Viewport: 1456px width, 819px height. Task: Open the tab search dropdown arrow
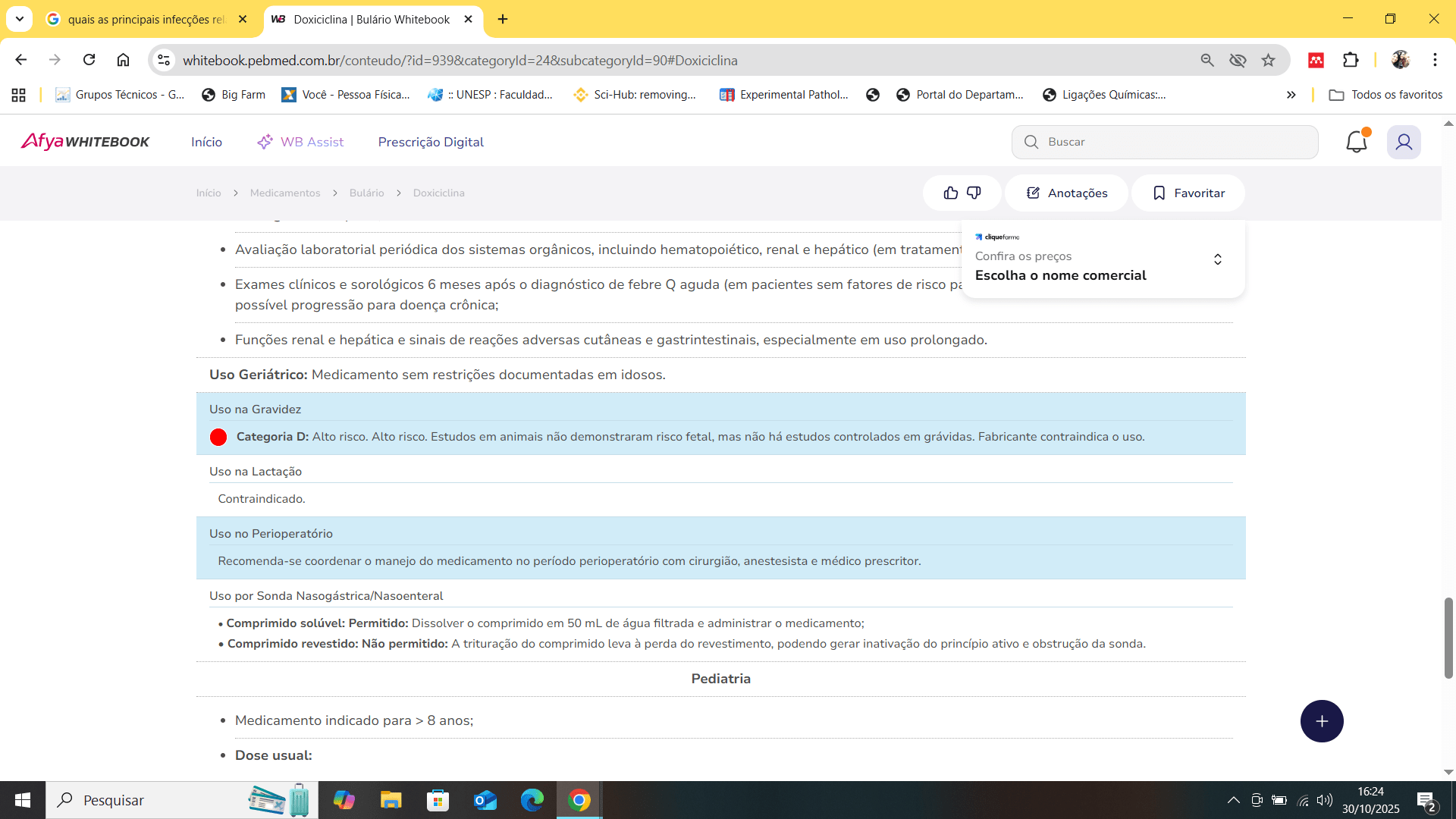(20, 19)
